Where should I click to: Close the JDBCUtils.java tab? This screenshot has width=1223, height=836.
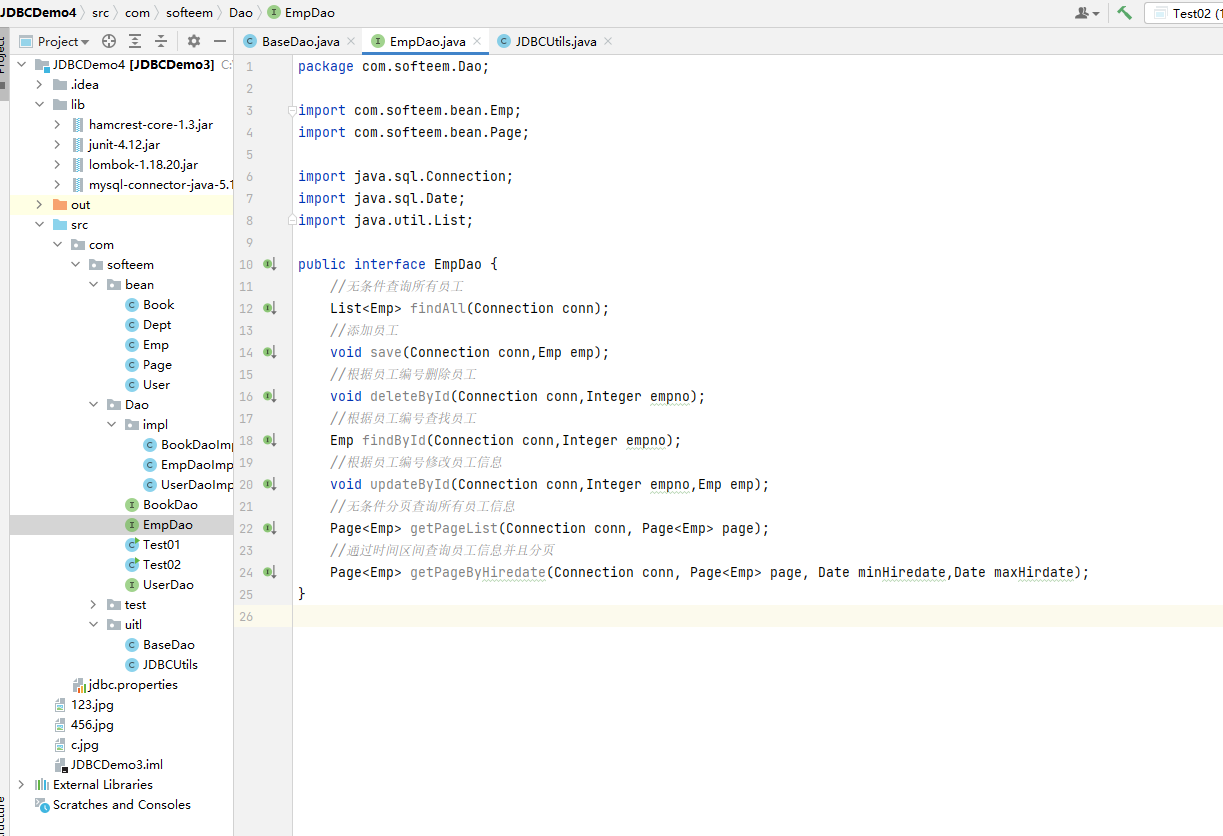point(608,42)
